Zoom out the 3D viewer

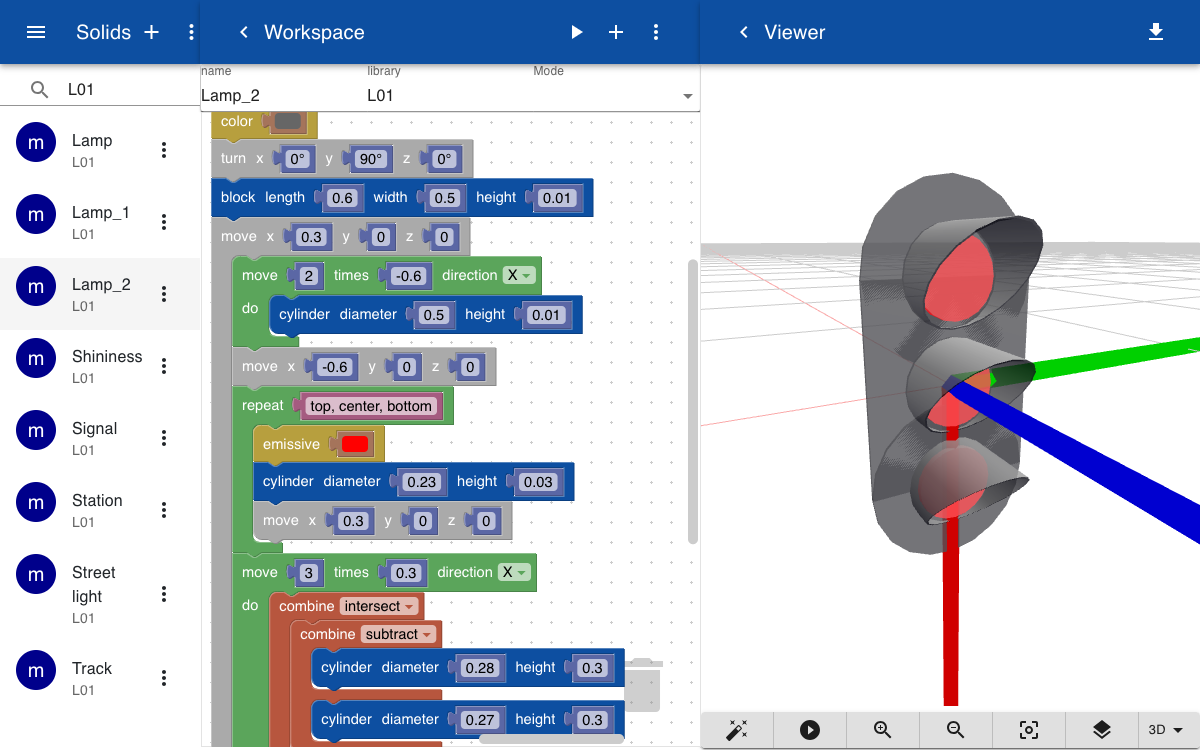pyautogui.click(x=956, y=730)
